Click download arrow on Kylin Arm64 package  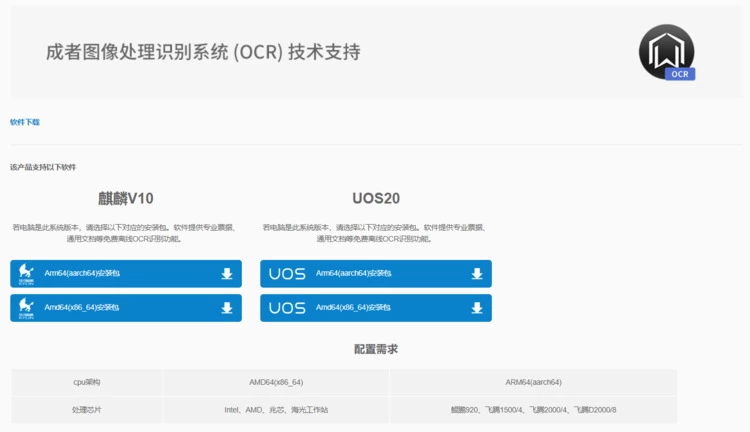tap(227, 274)
